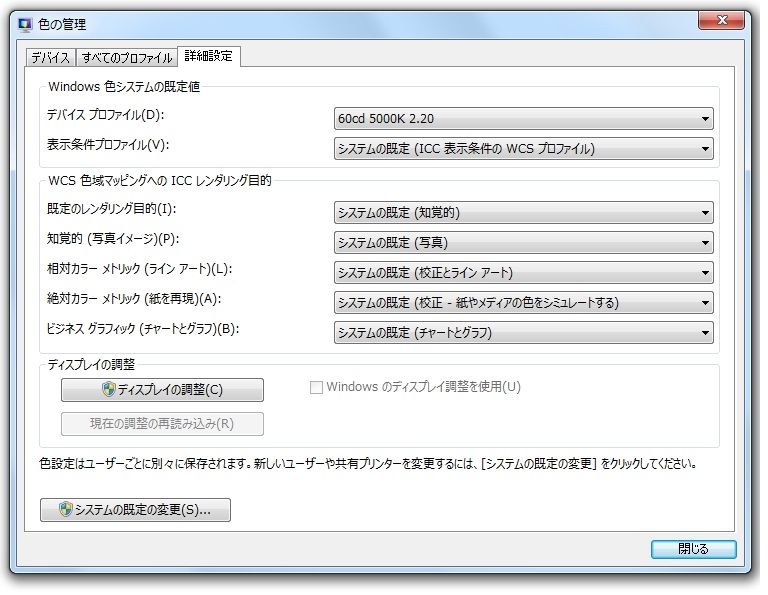This screenshot has height=595, width=768.
Task: Click the 色設定はユーザーごとに note text
Action: point(368,464)
